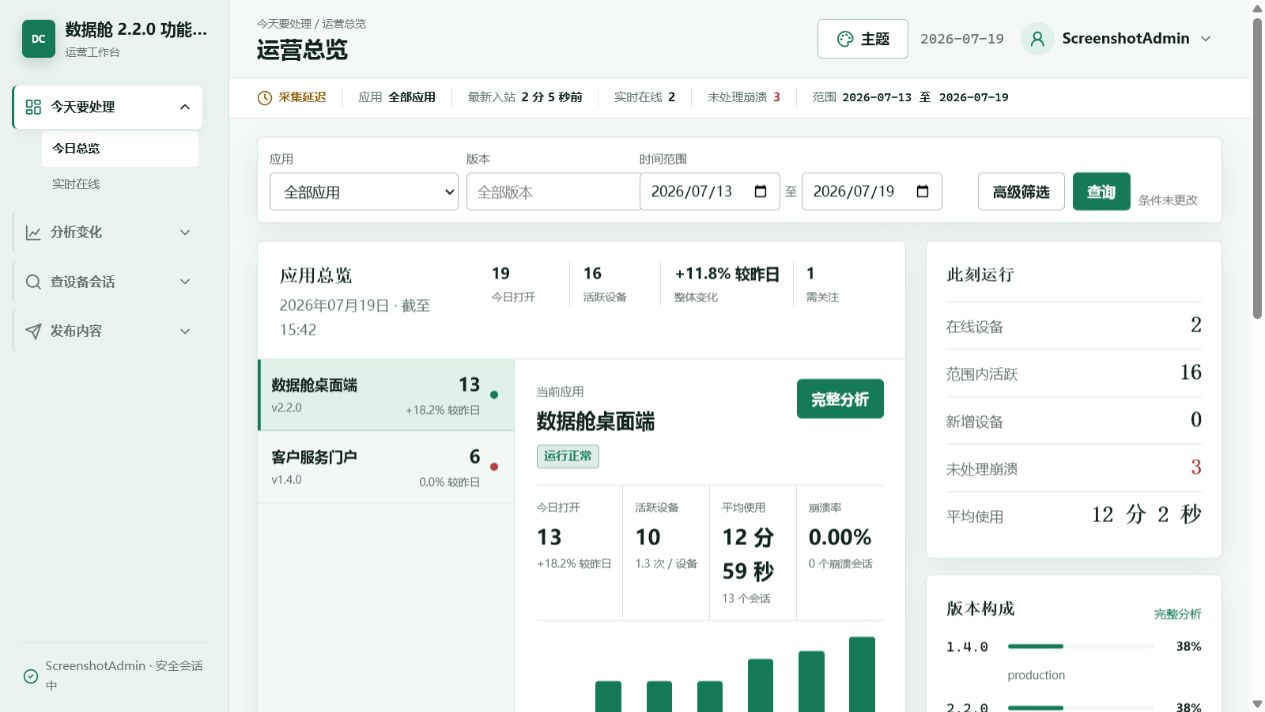Click the +11.8% 较昨日 overall change stat
The height and width of the screenshot is (712, 1265).
727,283
